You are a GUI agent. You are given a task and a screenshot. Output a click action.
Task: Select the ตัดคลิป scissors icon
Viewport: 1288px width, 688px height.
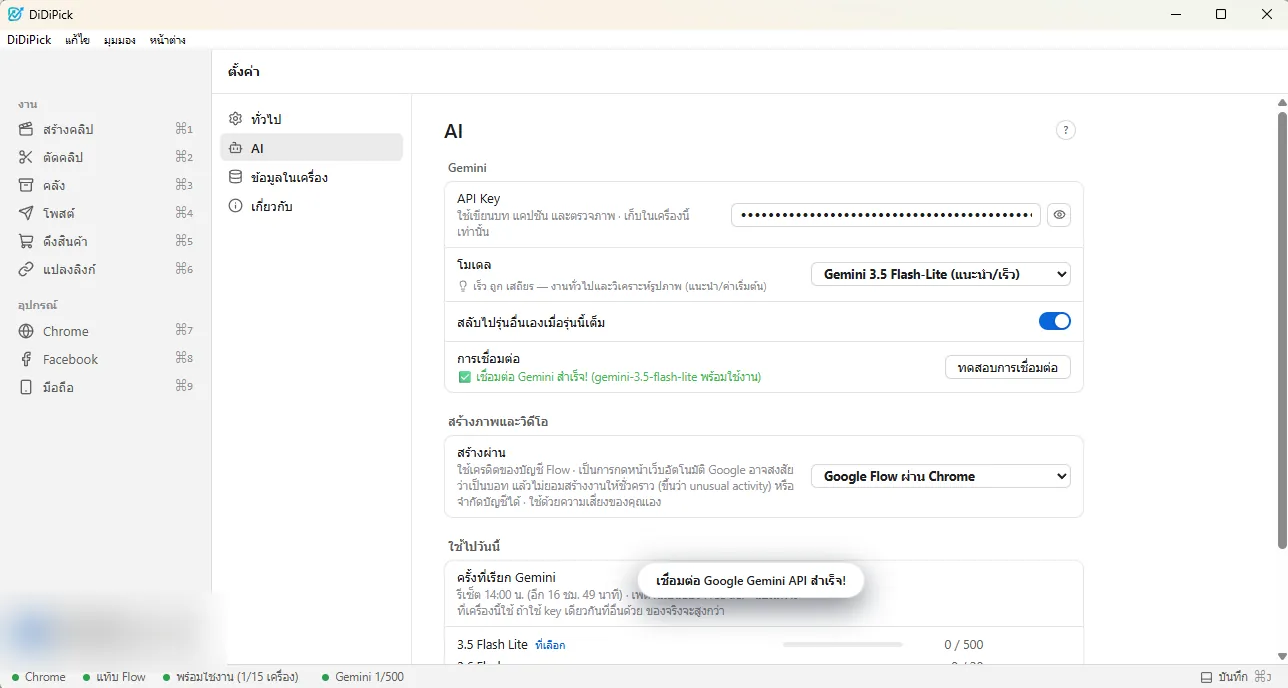[26, 157]
